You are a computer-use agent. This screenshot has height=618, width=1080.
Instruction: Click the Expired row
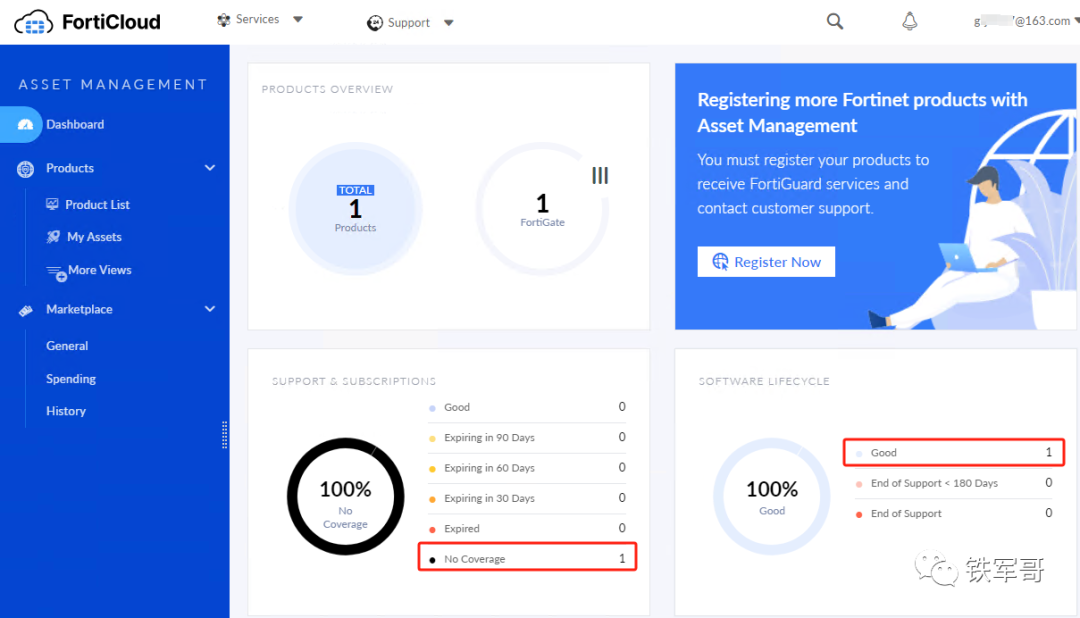527,528
